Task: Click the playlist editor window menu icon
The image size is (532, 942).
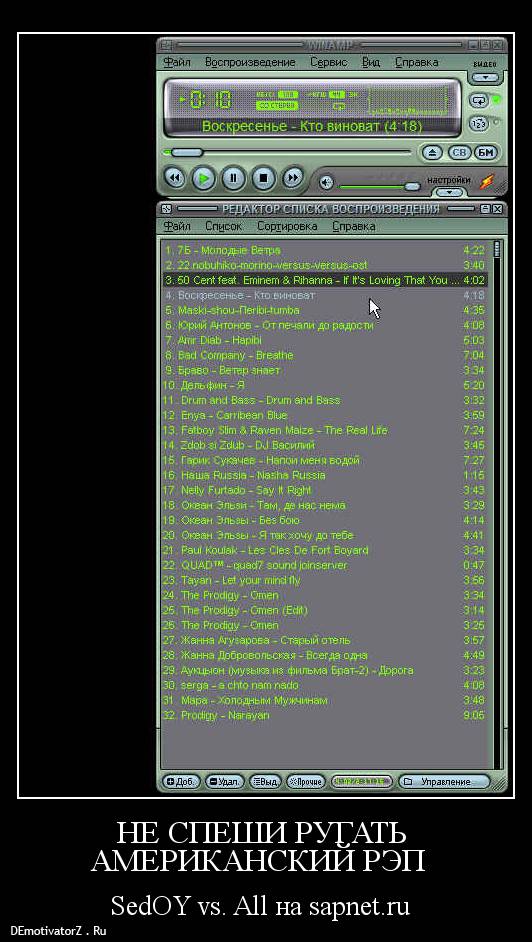Action: [x=167, y=209]
